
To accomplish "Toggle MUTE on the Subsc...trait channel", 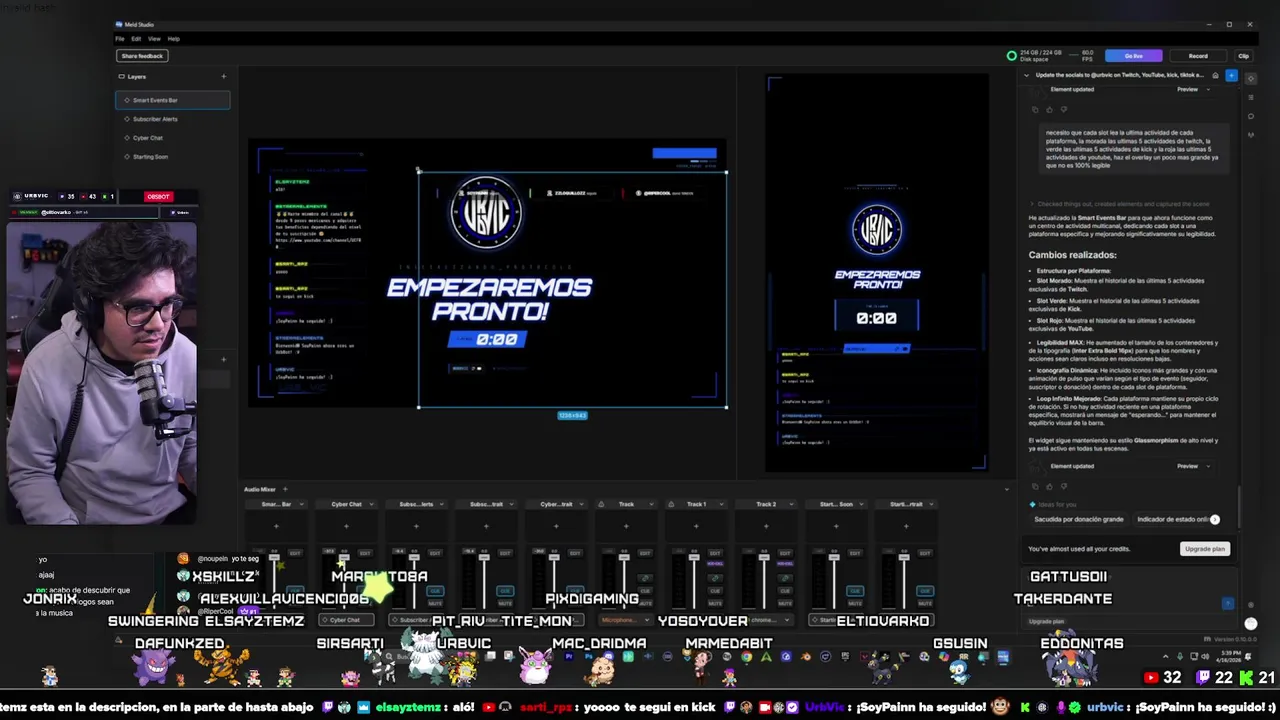I will [x=505, y=603].
